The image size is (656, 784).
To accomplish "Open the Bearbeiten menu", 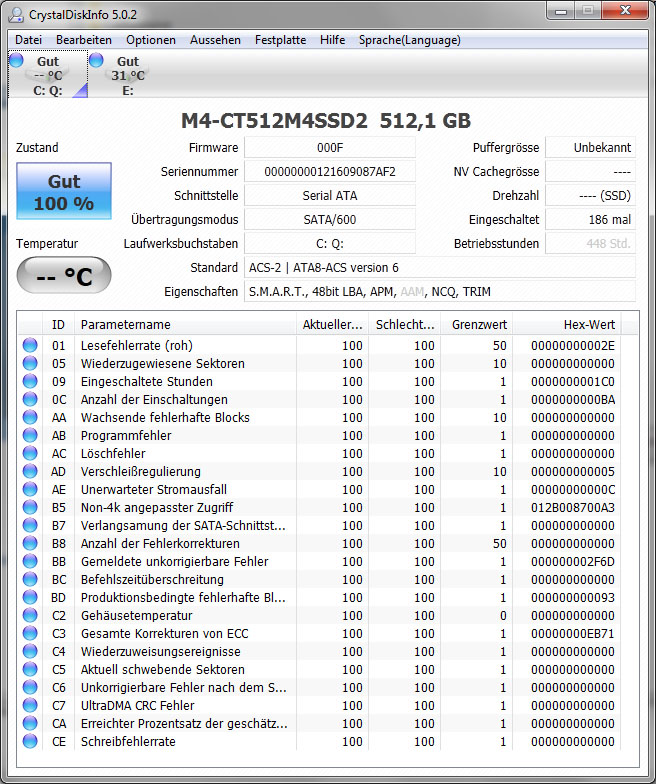I will pos(84,40).
